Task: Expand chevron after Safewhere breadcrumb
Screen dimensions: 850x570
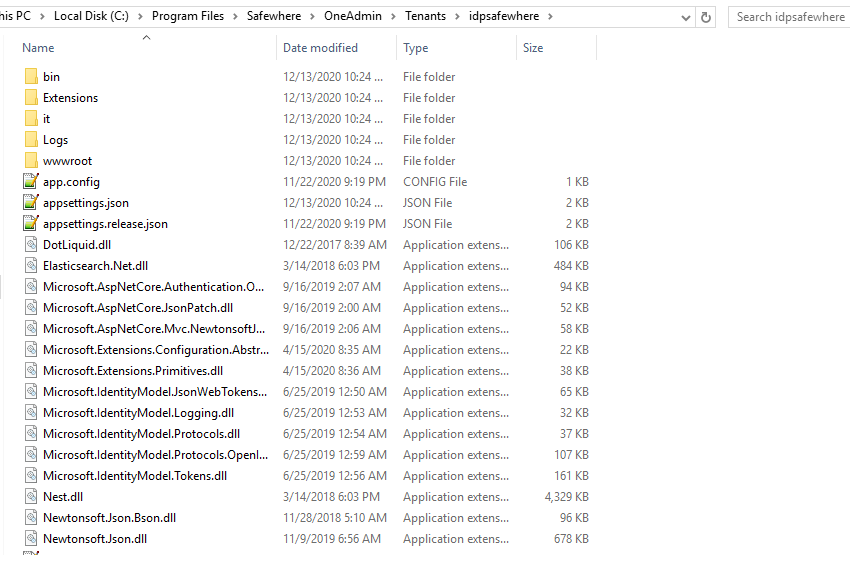Action: (x=312, y=17)
